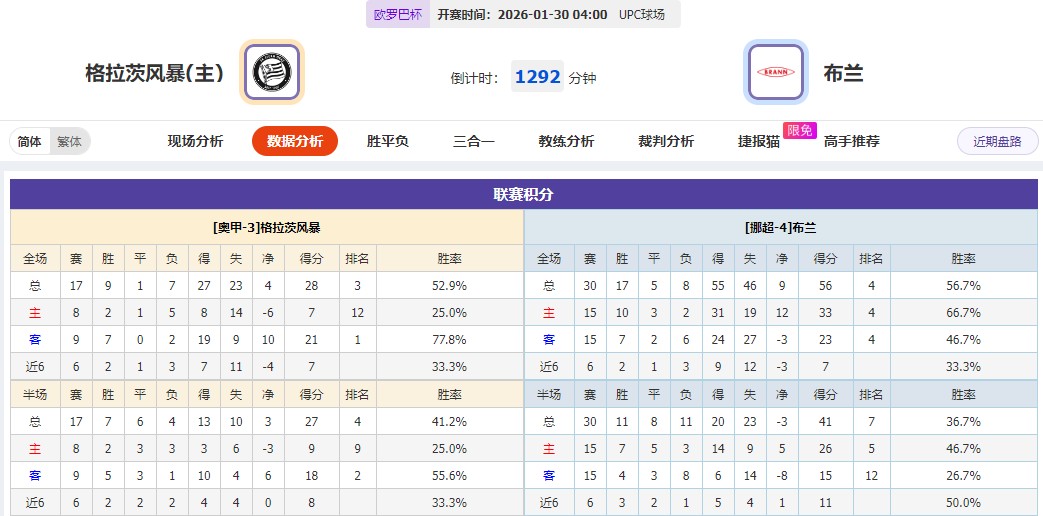Click 得分 value 28 in Sturm Graz total row

pyautogui.click(x=311, y=286)
